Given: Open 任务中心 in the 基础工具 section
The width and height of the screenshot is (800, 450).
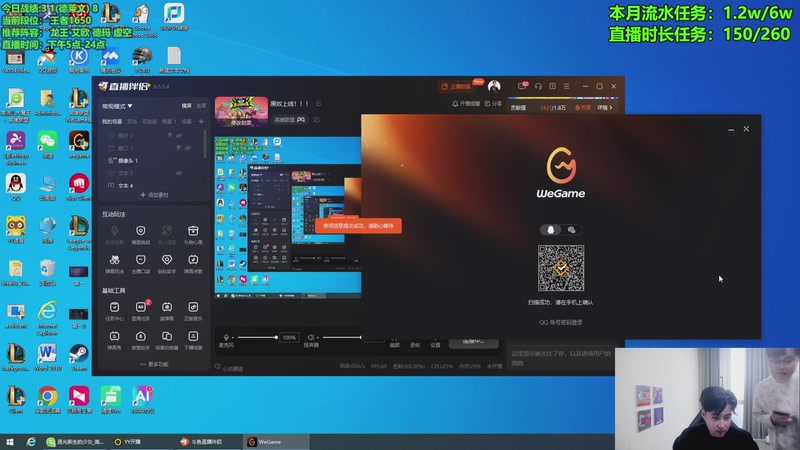Looking at the screenshot, I should [114, 311].
